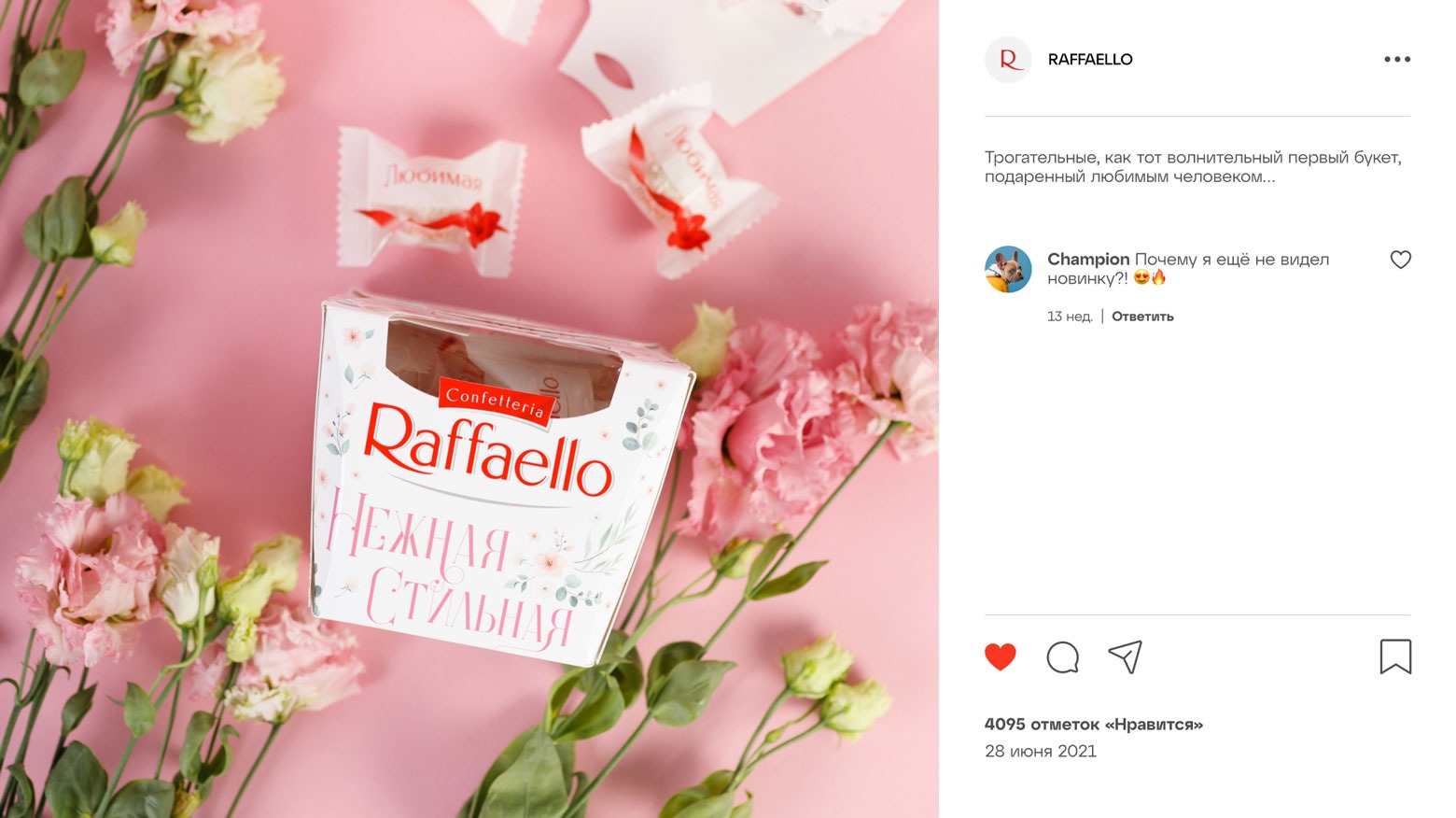Click the Confetteria red label on the box

coord(496,402)
